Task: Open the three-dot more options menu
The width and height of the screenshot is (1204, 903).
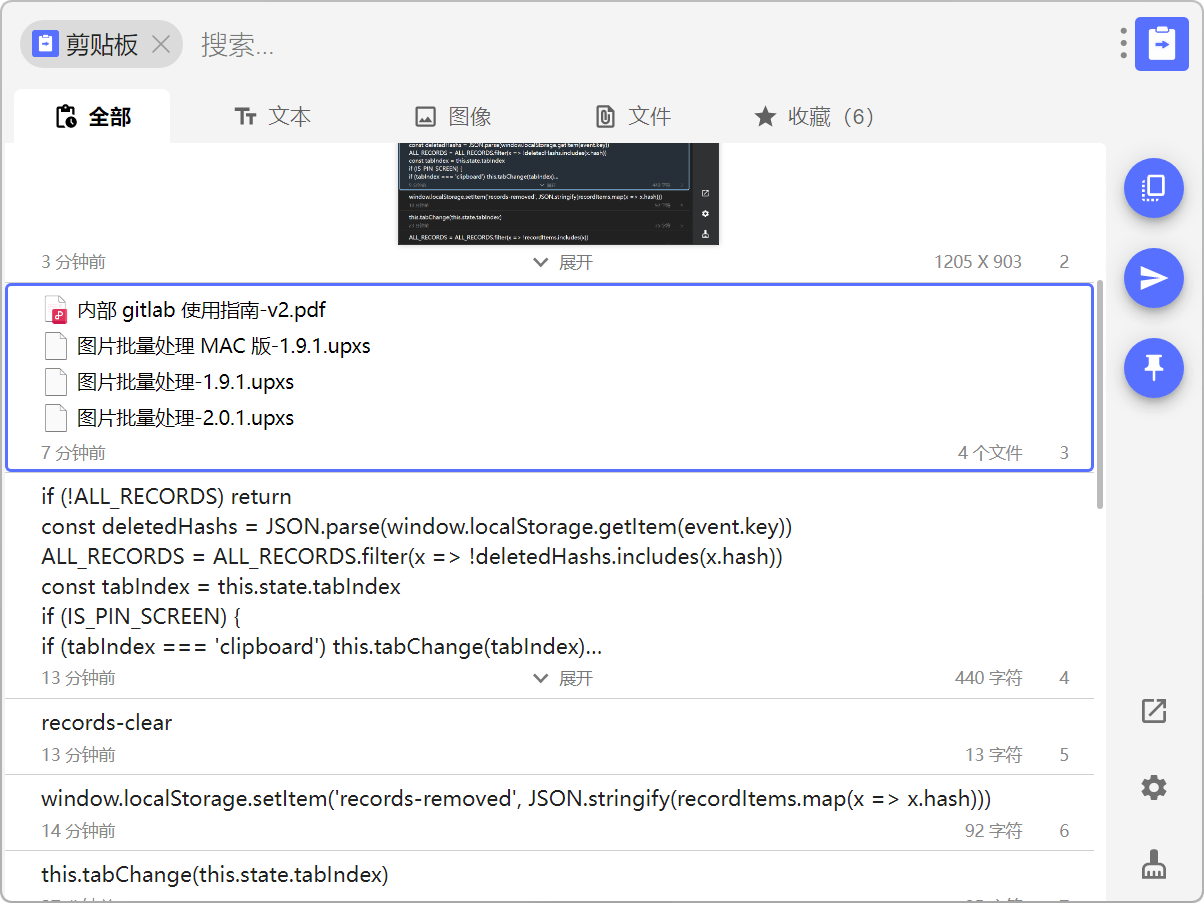Action: (1124, 43)
